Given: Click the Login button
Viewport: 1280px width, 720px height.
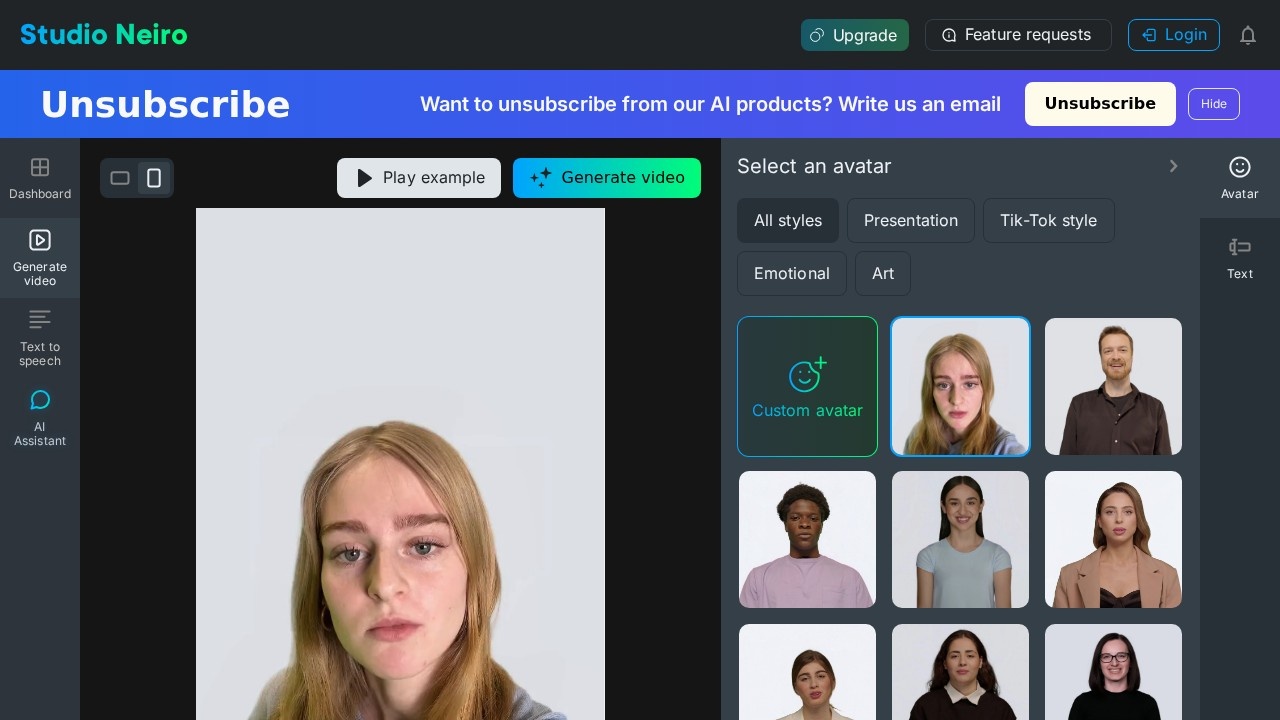Looking at the screenshot, I should click(x=1174, y=35).
